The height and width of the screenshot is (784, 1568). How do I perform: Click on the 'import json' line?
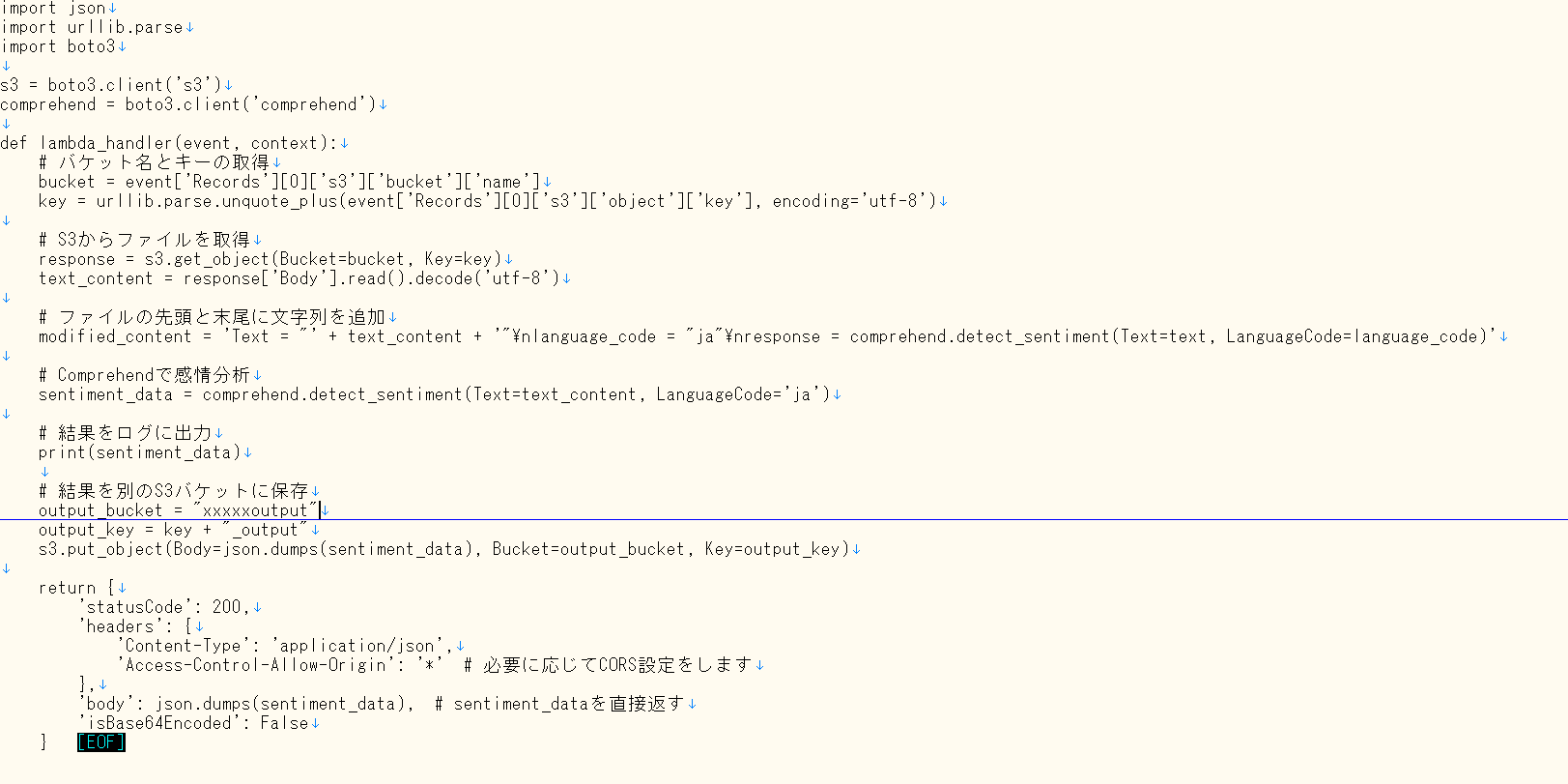53,8
